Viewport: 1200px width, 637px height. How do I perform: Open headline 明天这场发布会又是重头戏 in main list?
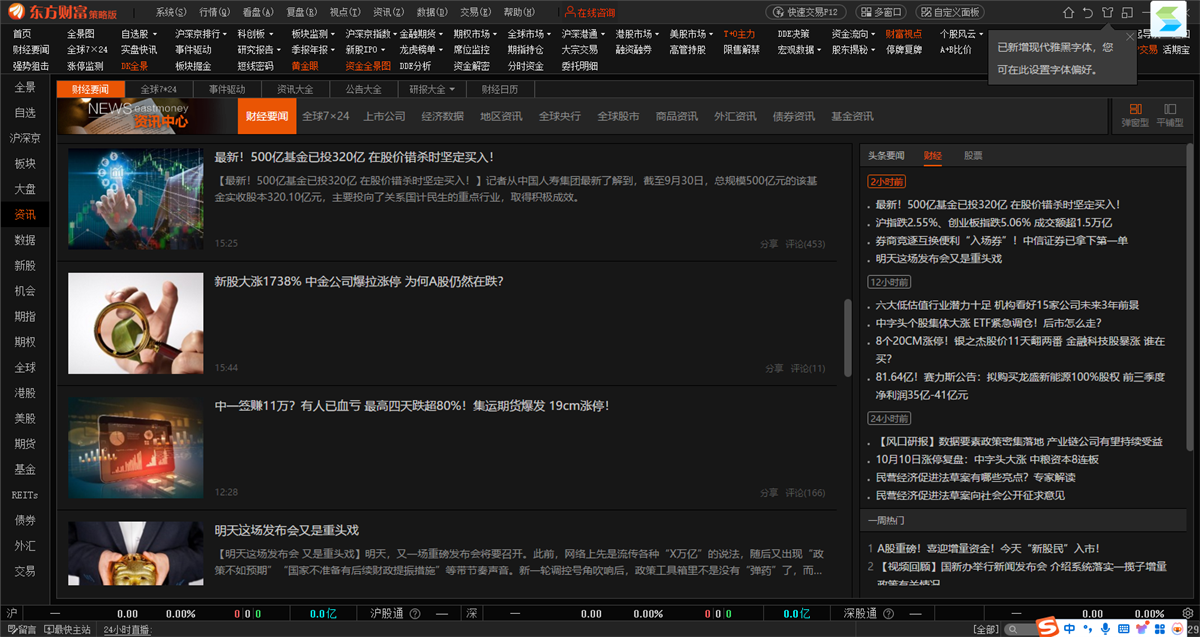click(286, 530)
